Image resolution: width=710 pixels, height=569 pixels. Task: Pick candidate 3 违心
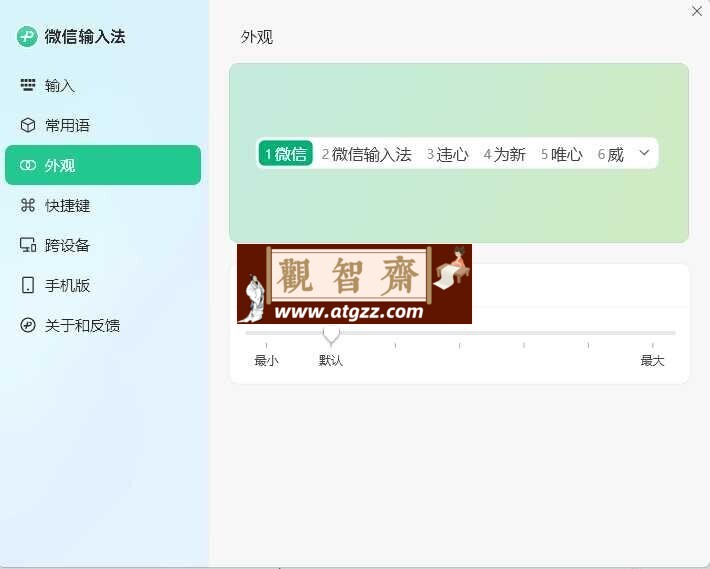tap(447, 154)
